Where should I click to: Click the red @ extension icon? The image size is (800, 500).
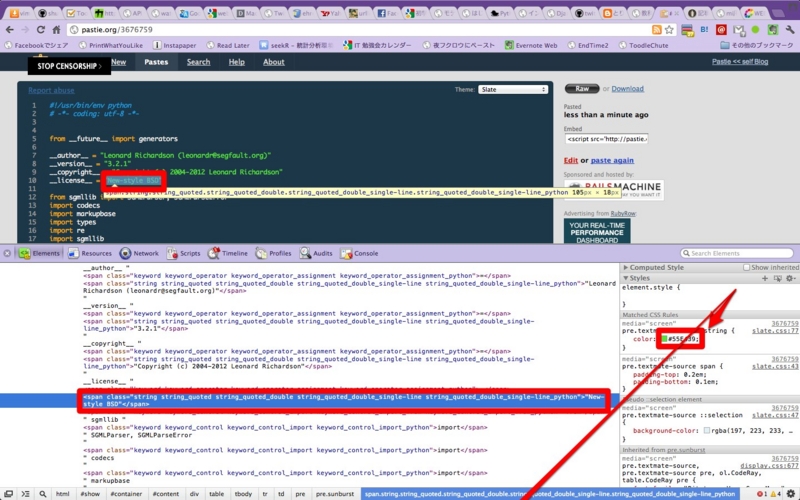pos(721,30)
